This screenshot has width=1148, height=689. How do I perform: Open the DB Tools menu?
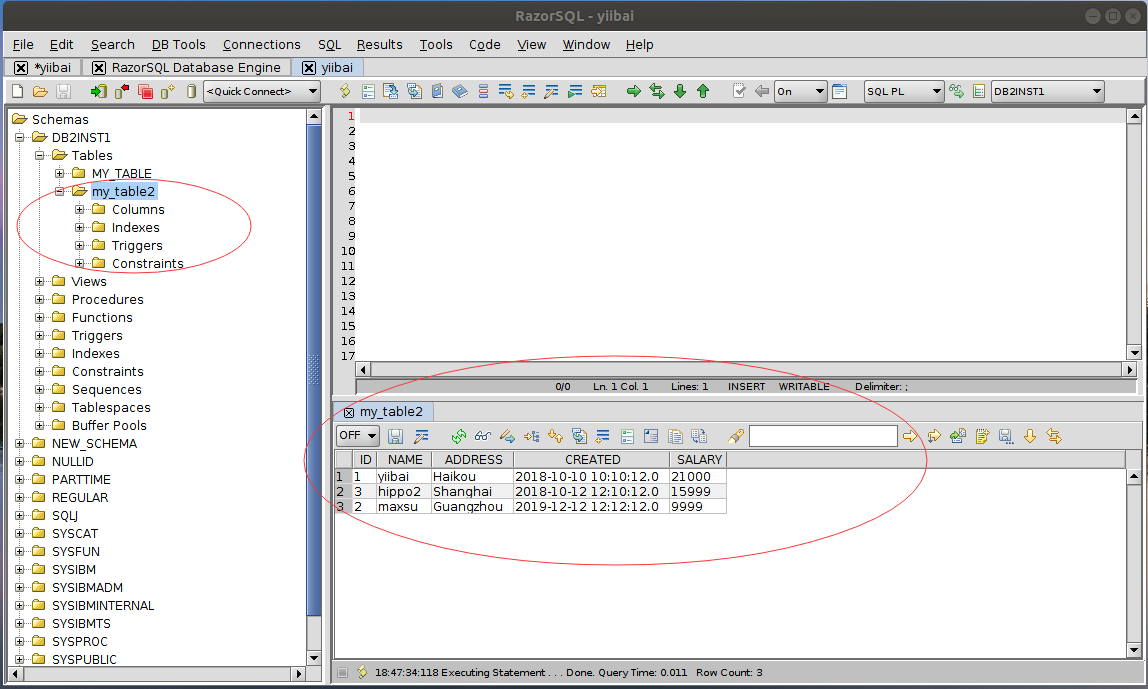click(x=178, y=44)
